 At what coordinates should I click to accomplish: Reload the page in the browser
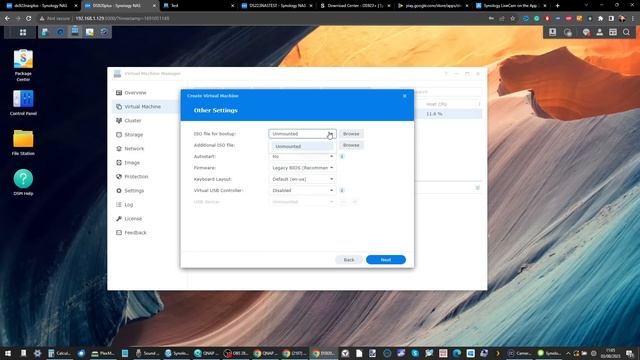point(29,18)
